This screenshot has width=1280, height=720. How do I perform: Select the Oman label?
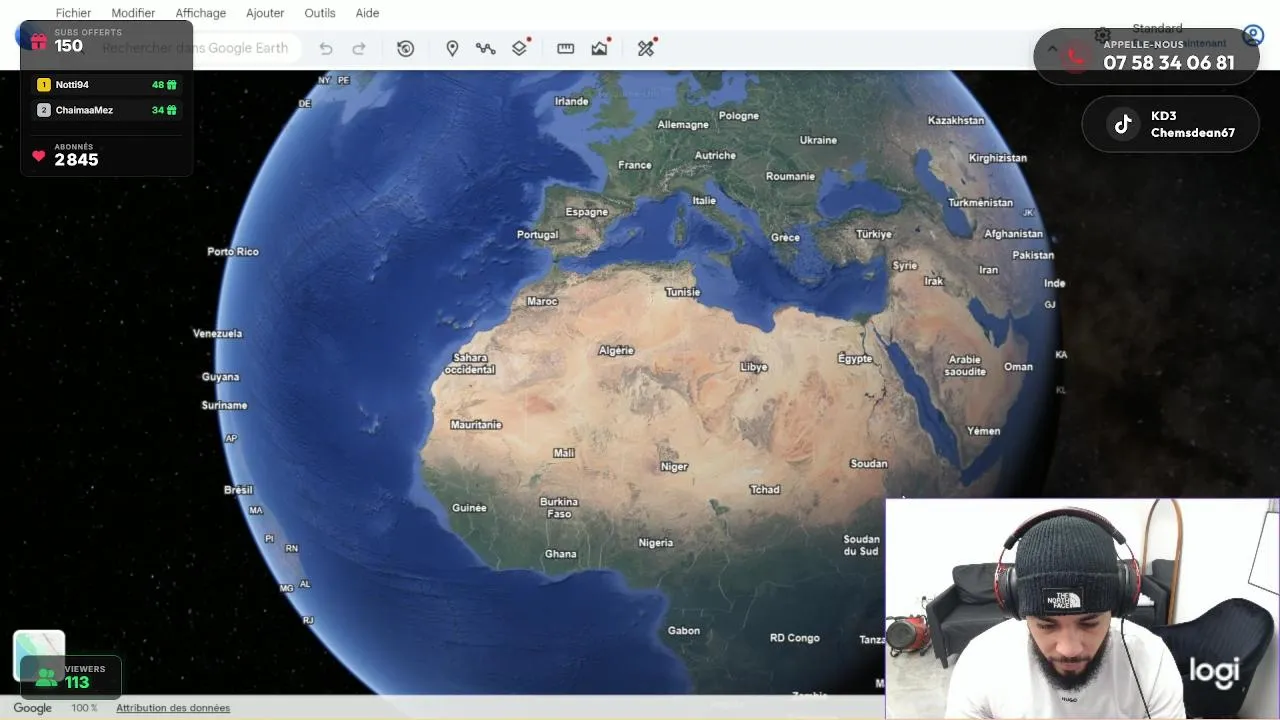[1018, 367]
